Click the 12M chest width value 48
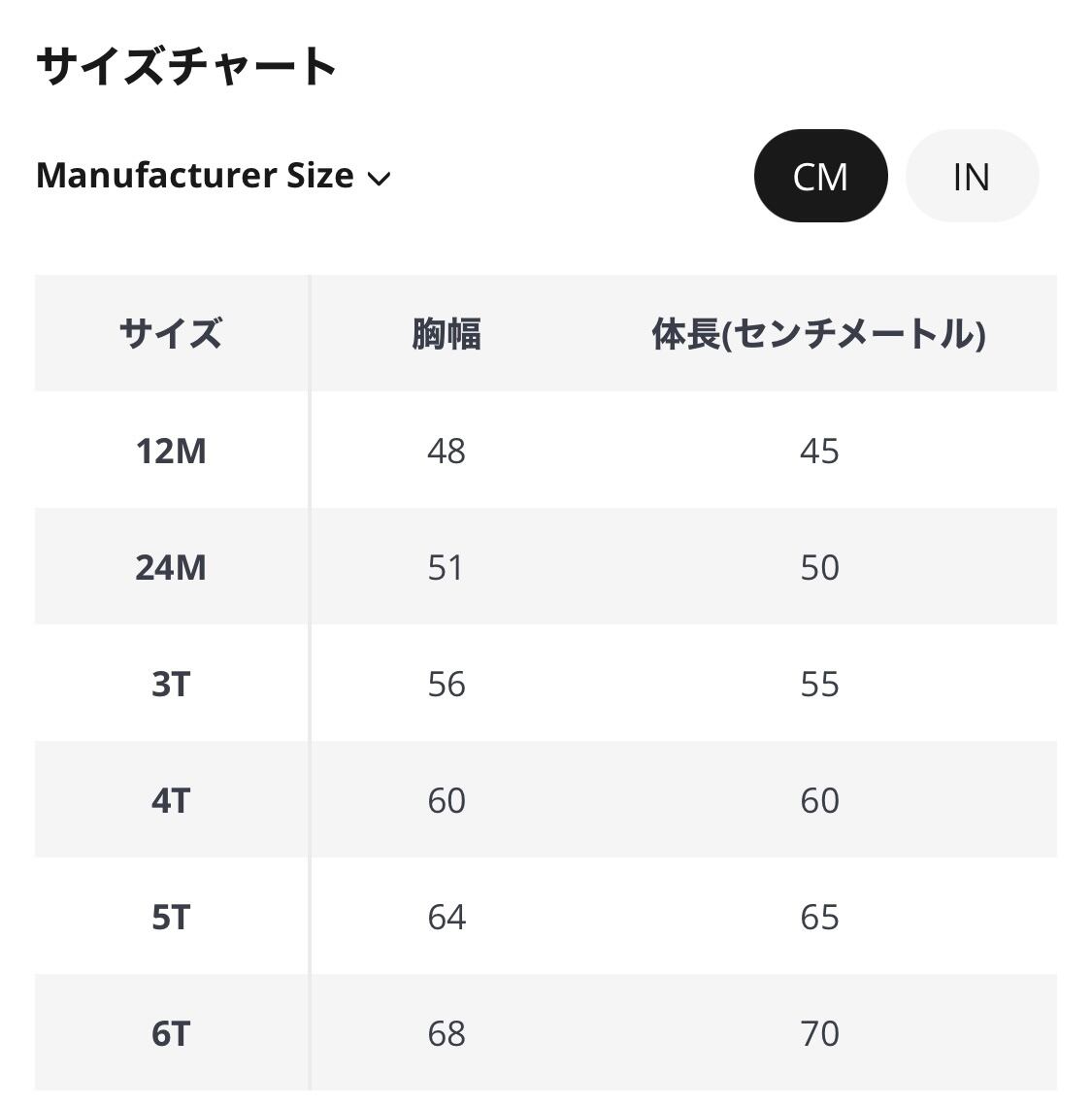Image resolution: width=1092 pixels, height=1107 pixels. click(447, 451)
